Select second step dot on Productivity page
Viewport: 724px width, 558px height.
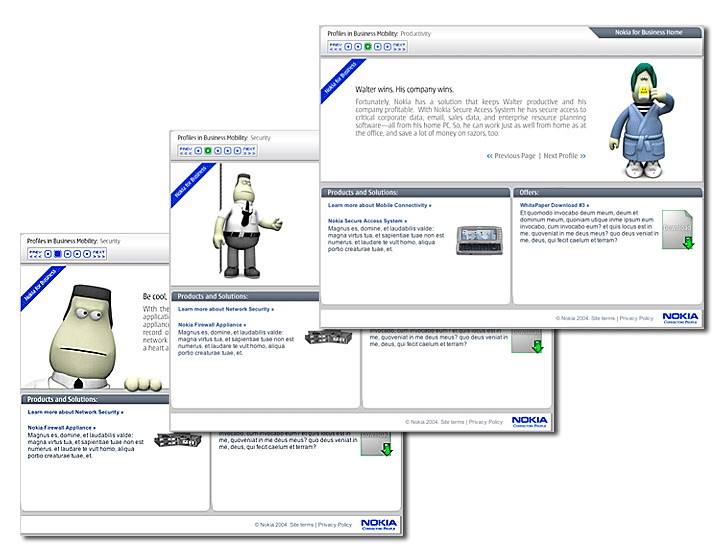358,47
